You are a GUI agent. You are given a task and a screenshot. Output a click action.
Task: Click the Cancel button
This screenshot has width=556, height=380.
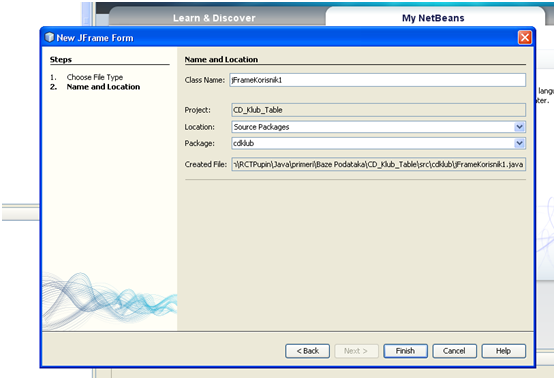tap(454, 351)
